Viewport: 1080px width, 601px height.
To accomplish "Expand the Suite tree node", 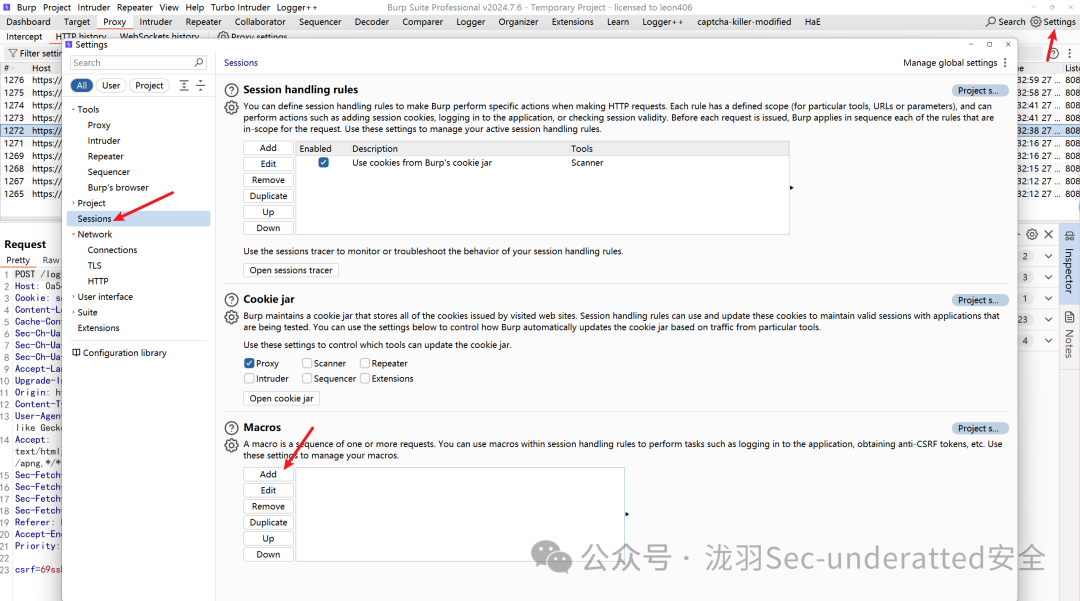I will (73, 312).
